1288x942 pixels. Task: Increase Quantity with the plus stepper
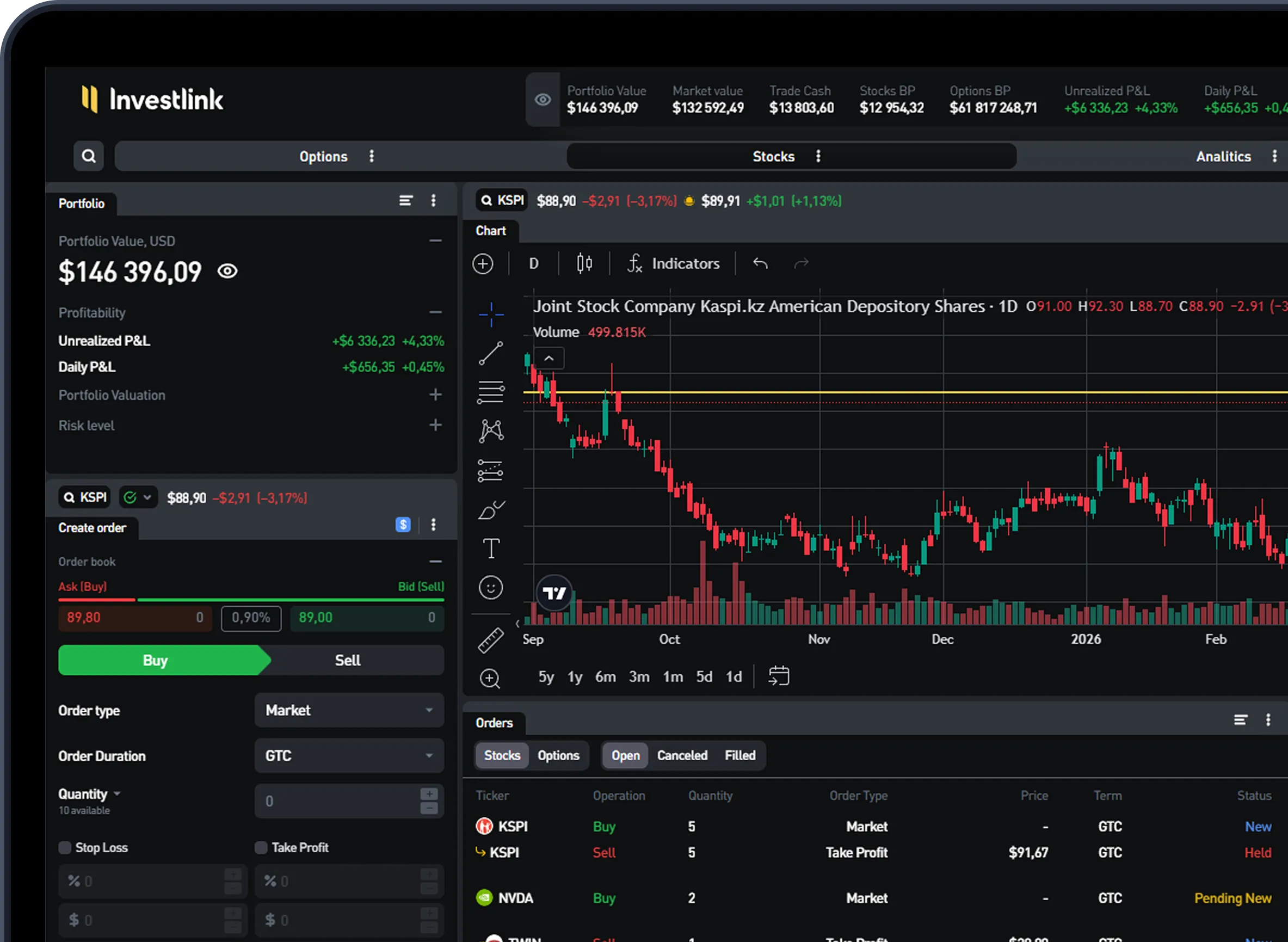pos(429,794)
